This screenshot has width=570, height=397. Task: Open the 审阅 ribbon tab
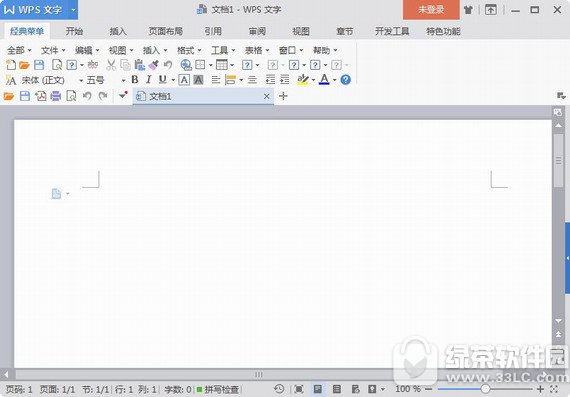click(257, 31)
